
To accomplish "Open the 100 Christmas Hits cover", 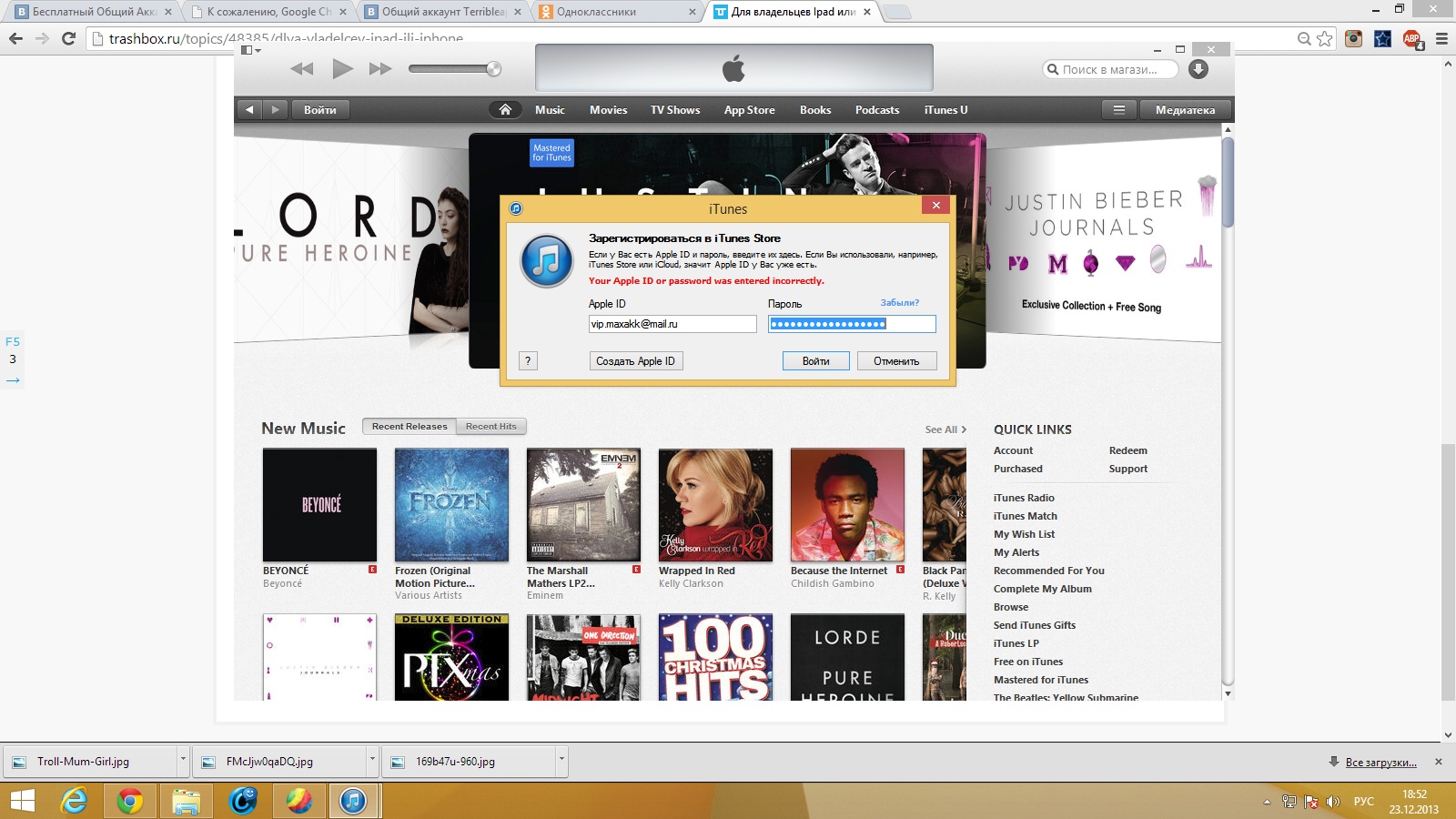I will coord(715,657).
